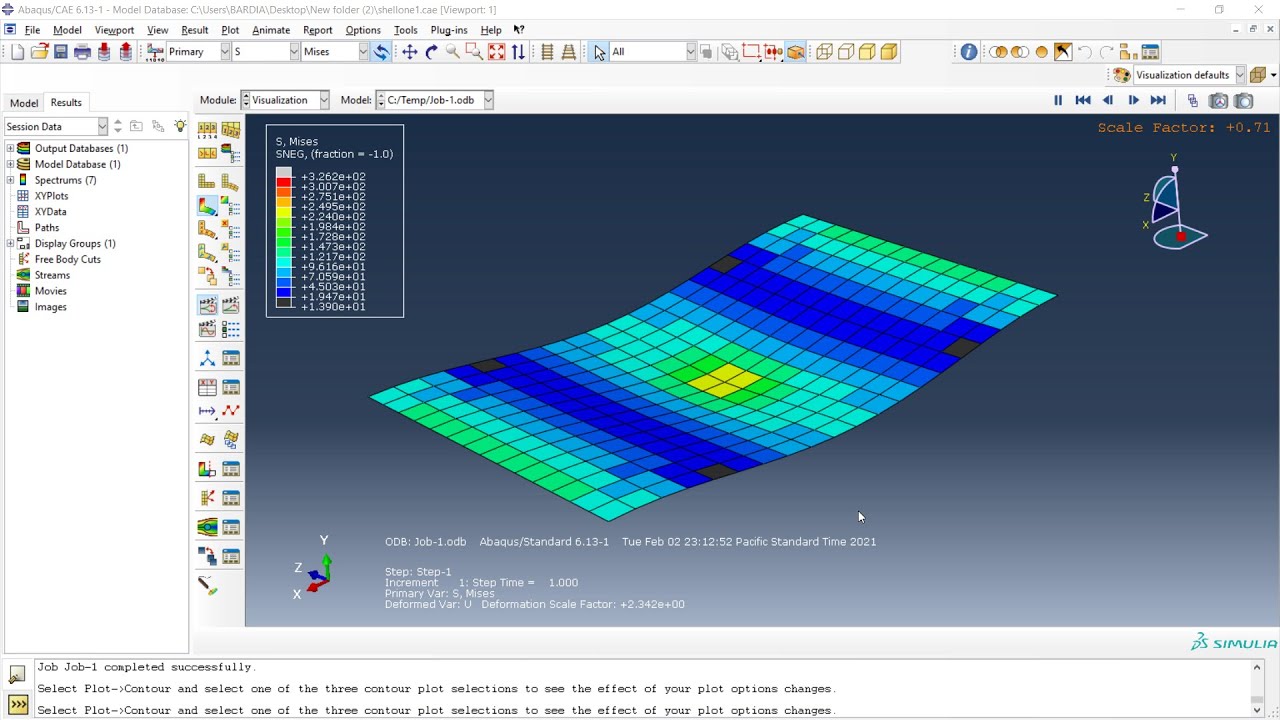The width and height of the screenshot is (1280, 720).
Task: Step to previous animation frame
Action: (1108, 100)
